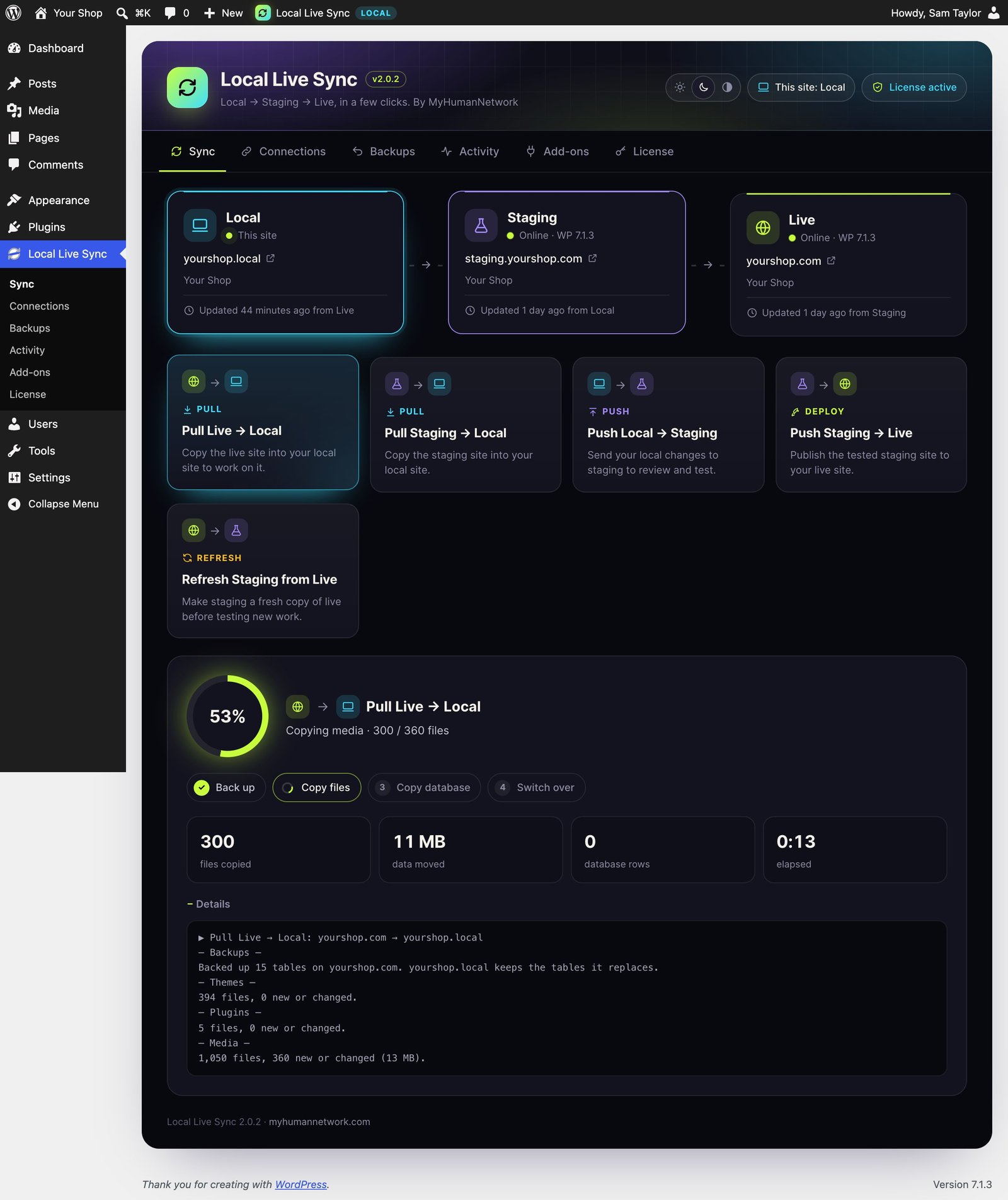Open yourshop.com external link icon
The width and height of the screenshot is (1008, 1200).
831,261
